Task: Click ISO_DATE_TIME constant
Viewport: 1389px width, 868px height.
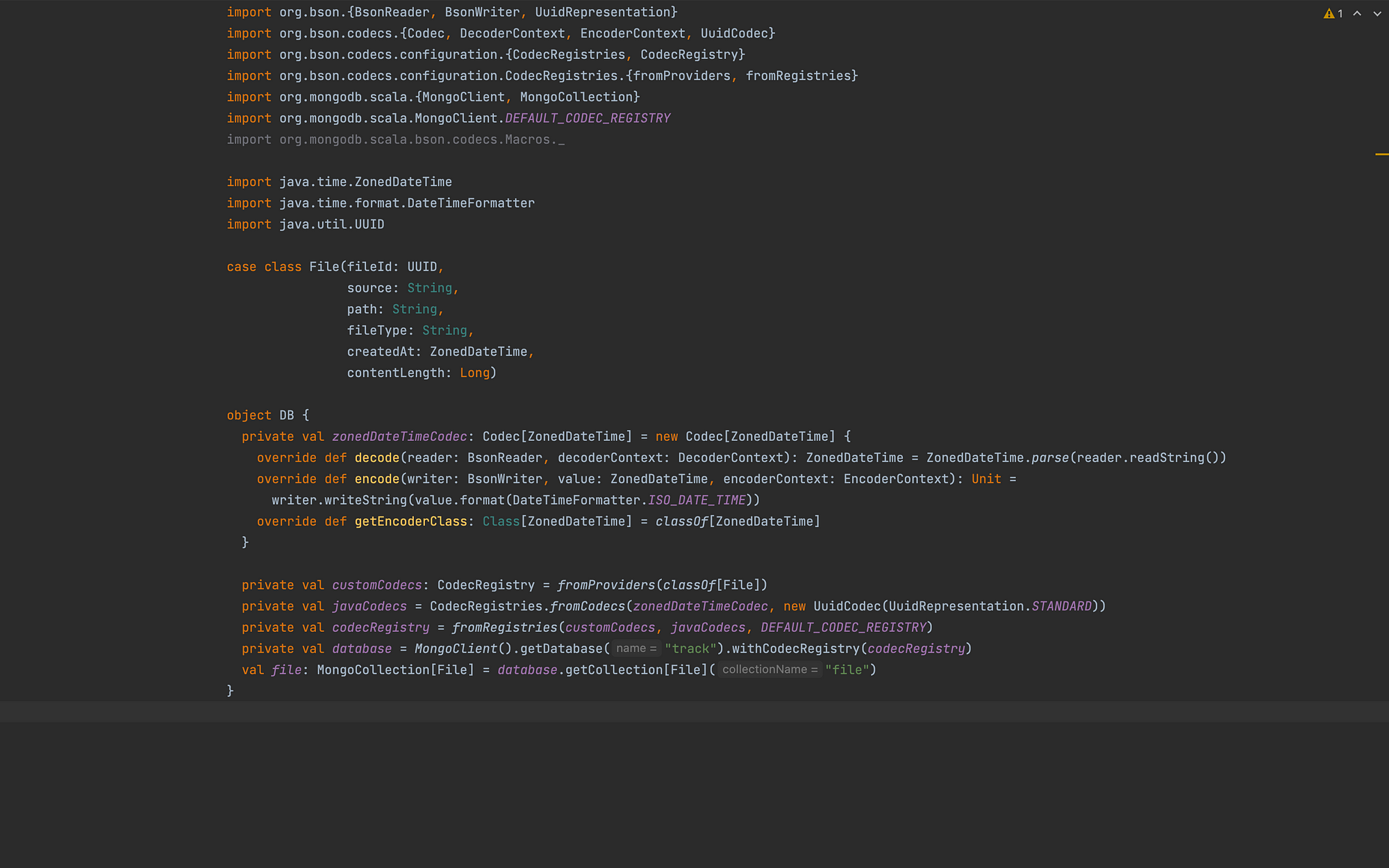Action: pos(697,500)
